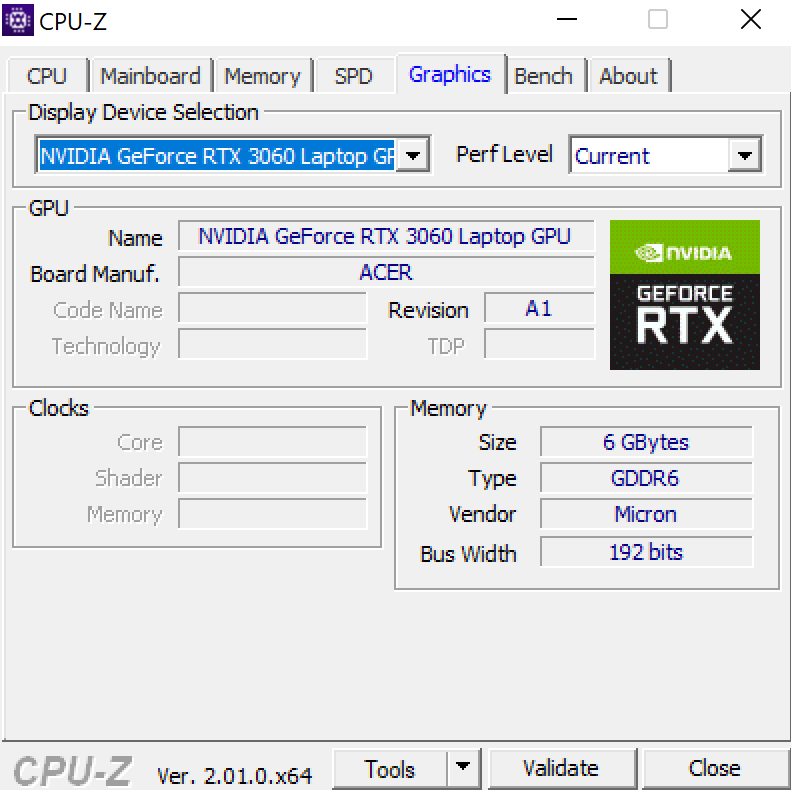Switch to the Memory tab

[x=263, y=76]
